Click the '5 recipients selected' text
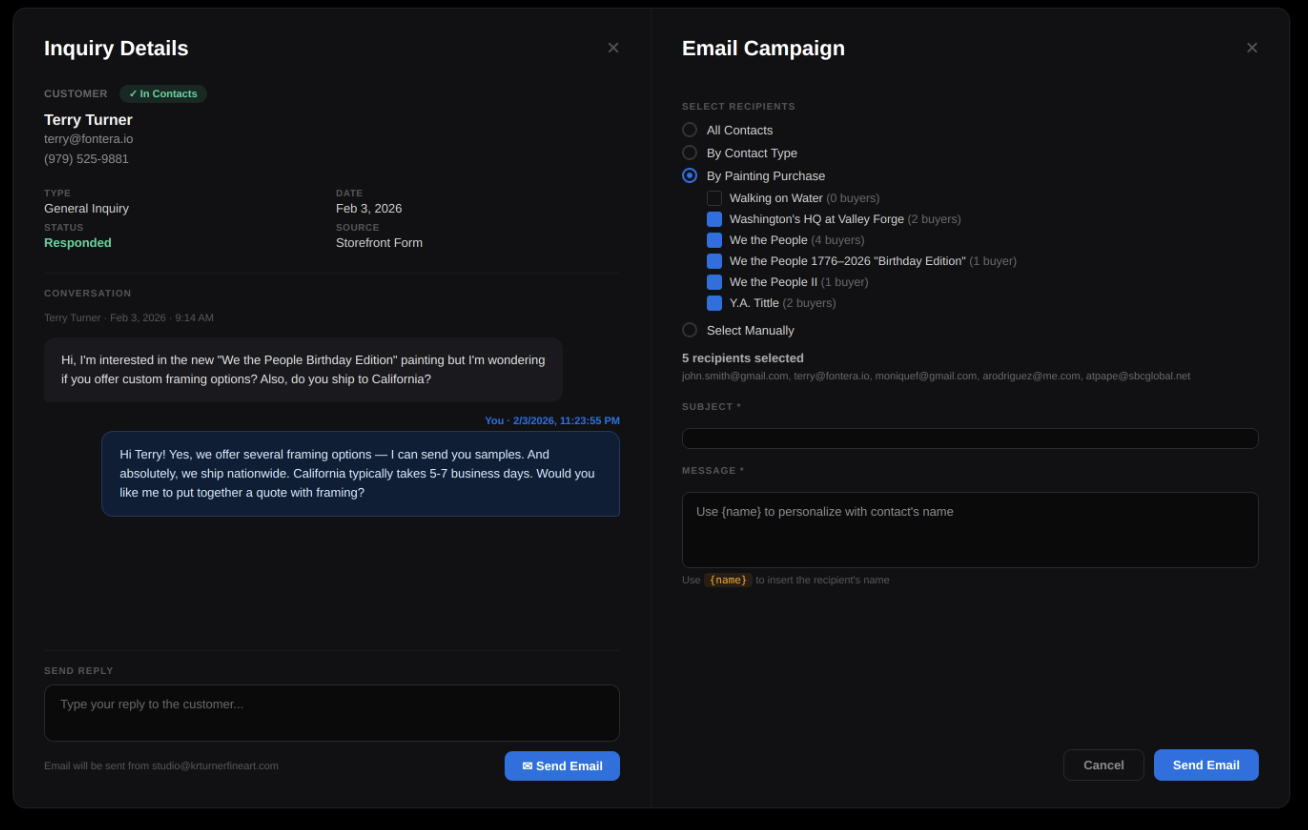This screenshot has width=1308, height=830. [743, 358]
